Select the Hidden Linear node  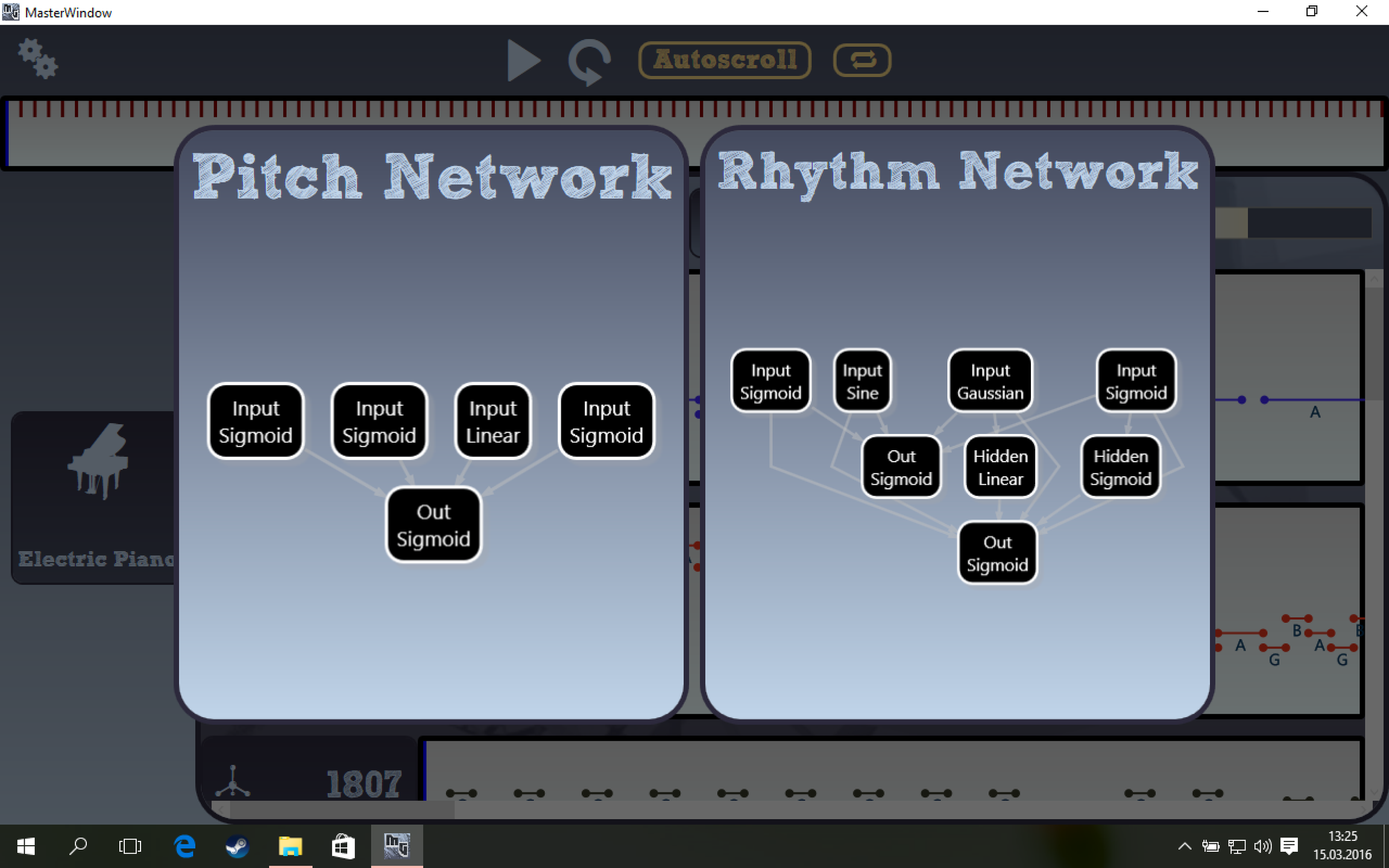click(x=1000, y=467)
